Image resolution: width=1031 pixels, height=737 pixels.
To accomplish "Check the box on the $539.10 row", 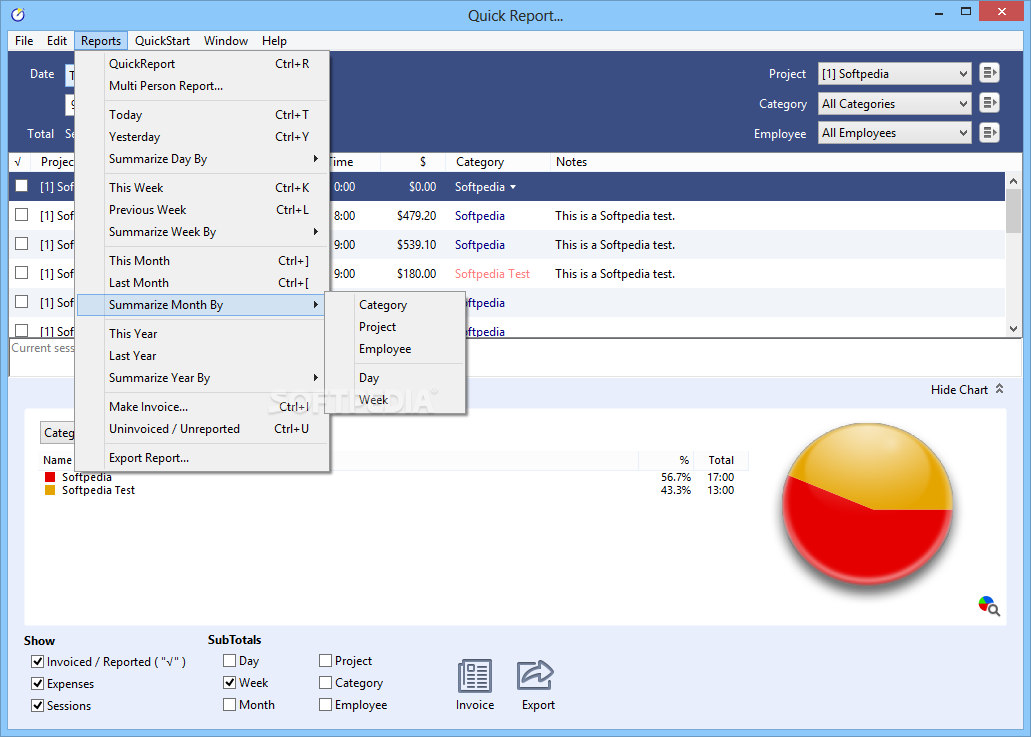I will 22,244.
